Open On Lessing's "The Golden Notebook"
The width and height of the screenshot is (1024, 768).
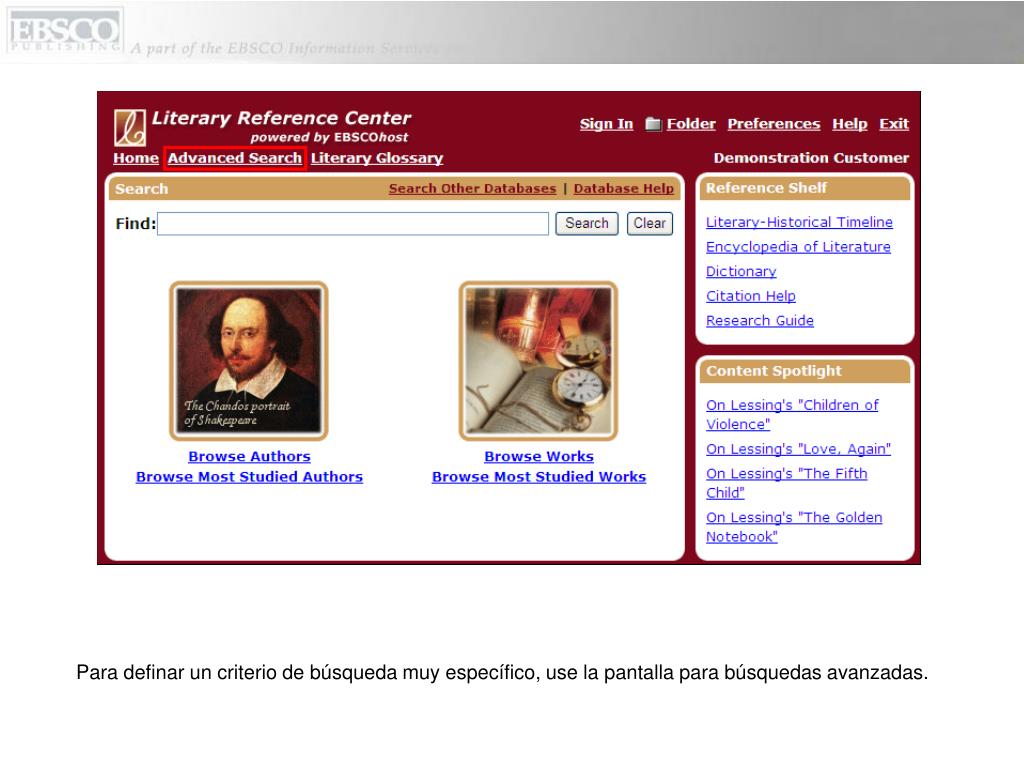794,526
